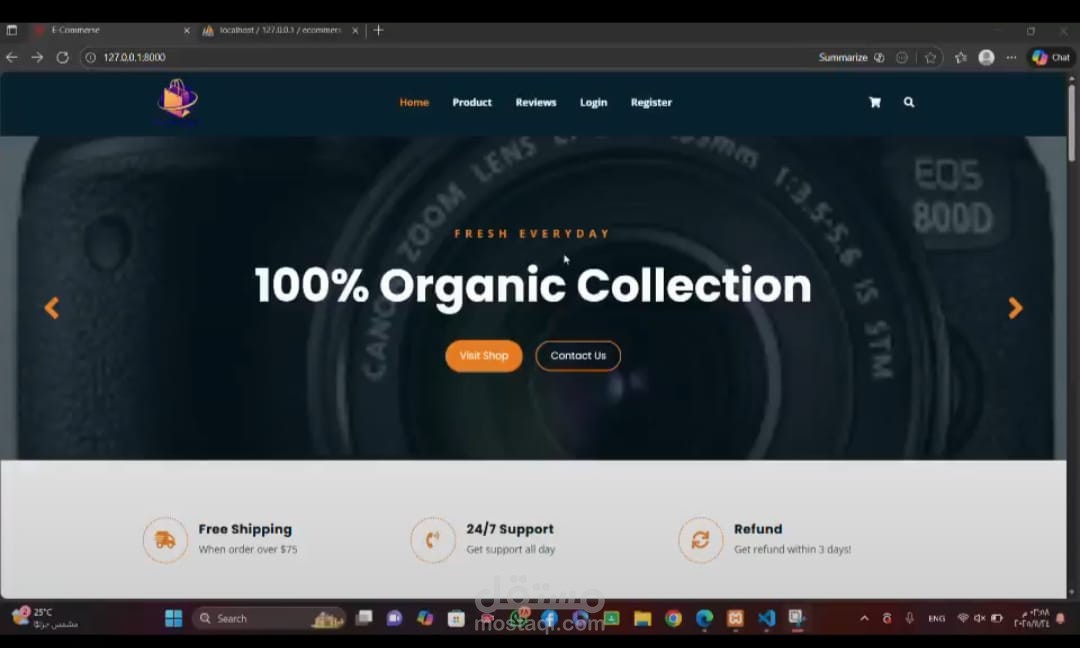This screenshot has width=1080, height=648.
Task: Open File Explorer from the taskbar
Action: [x=642, y=618]
